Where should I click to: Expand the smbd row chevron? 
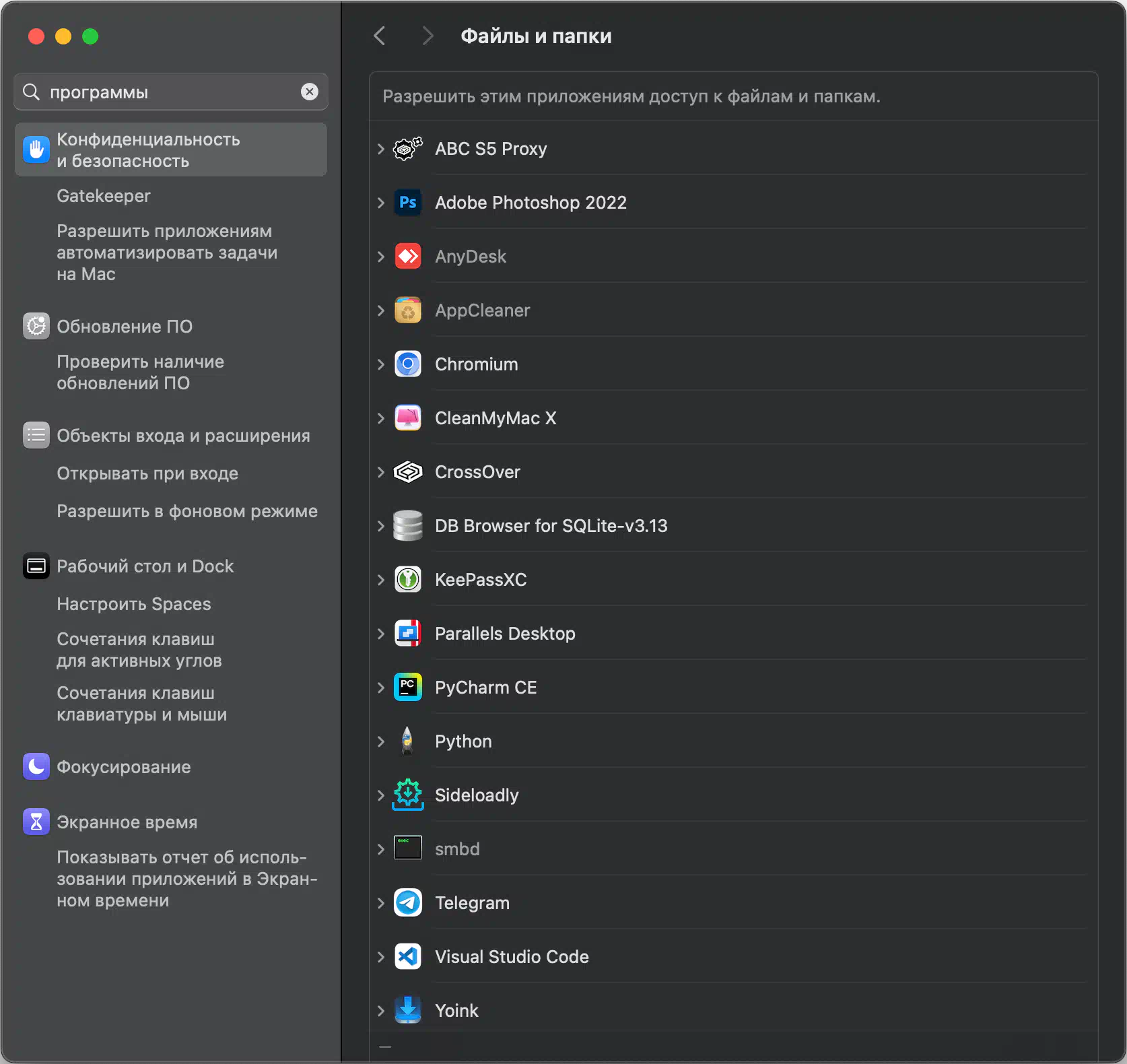tap(381, 849)
